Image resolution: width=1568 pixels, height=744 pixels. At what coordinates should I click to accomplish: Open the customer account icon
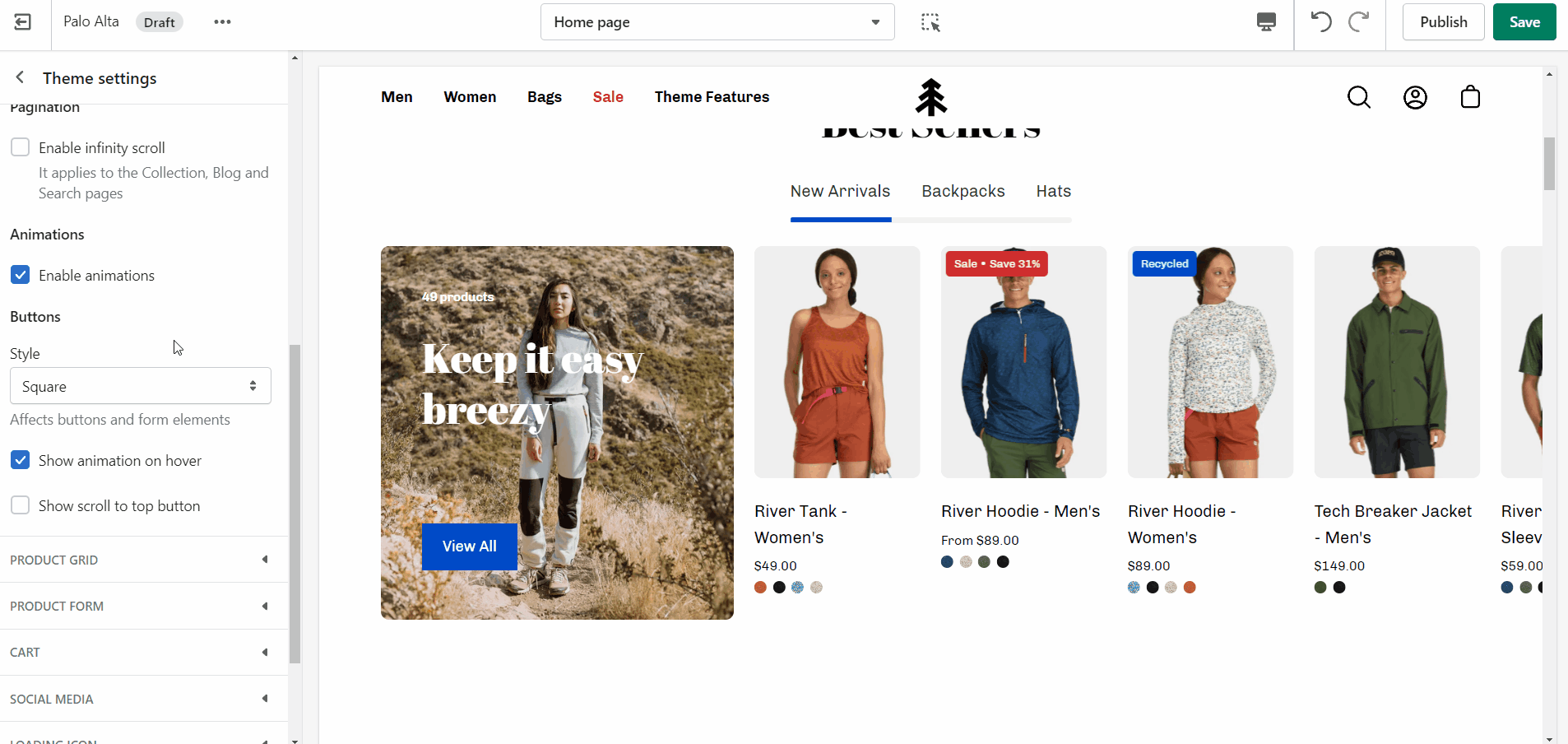1415,97
